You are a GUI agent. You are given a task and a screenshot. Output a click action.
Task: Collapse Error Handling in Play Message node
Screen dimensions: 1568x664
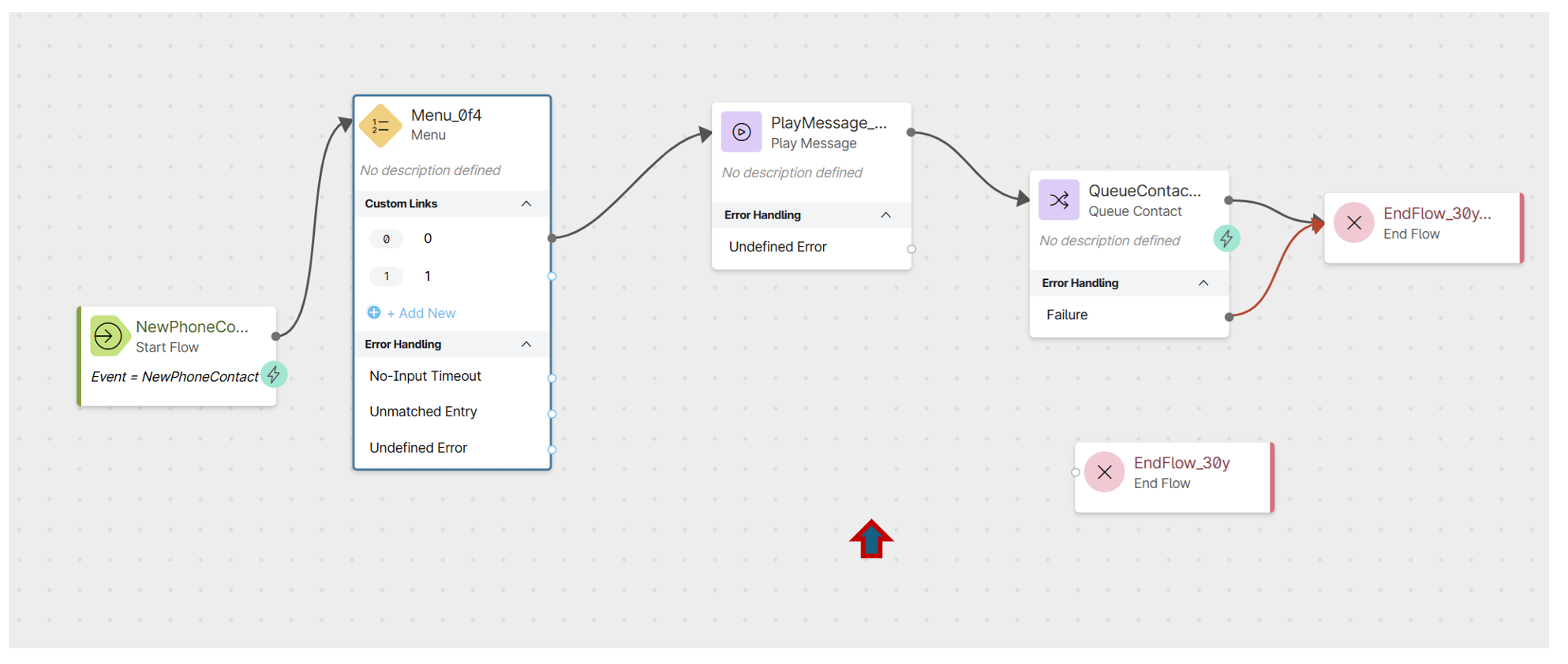click(885, 215)
